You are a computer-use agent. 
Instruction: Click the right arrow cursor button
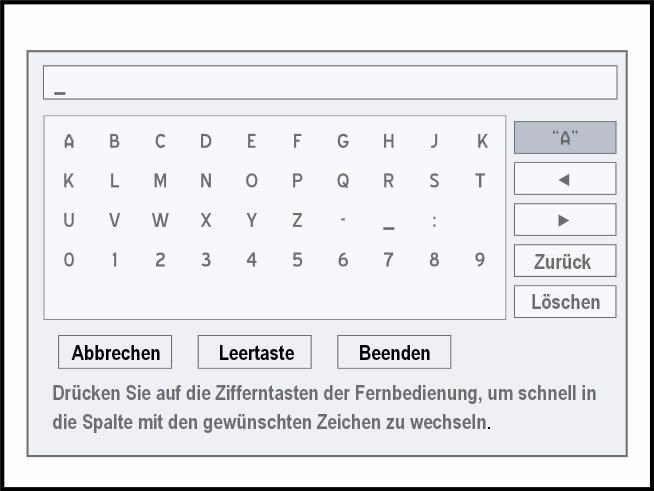(565, 220)
